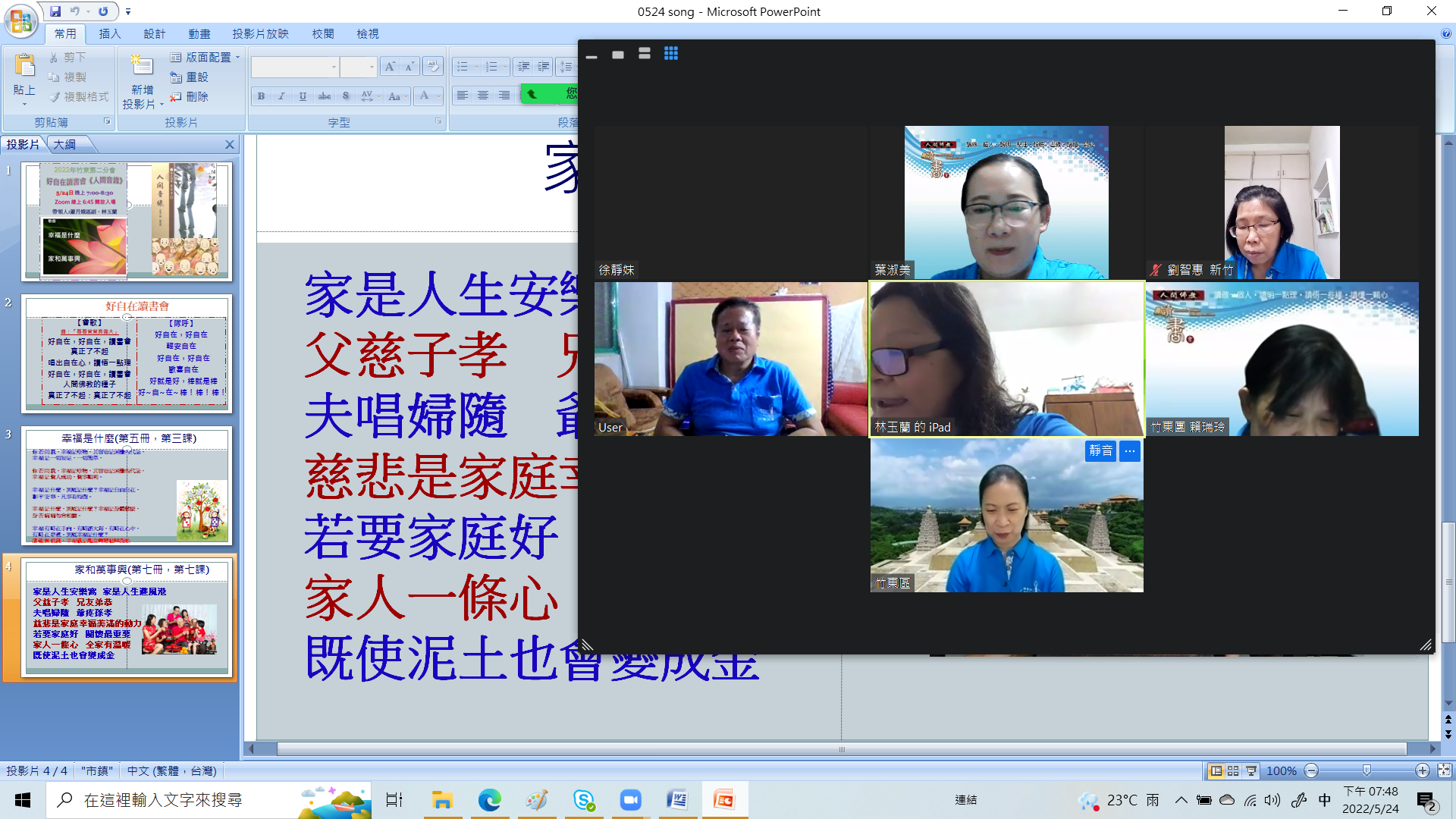The image size is (1456, 819).
Task: Click the zoom slider handle in the status bar
Action: tap(1367, 770)
